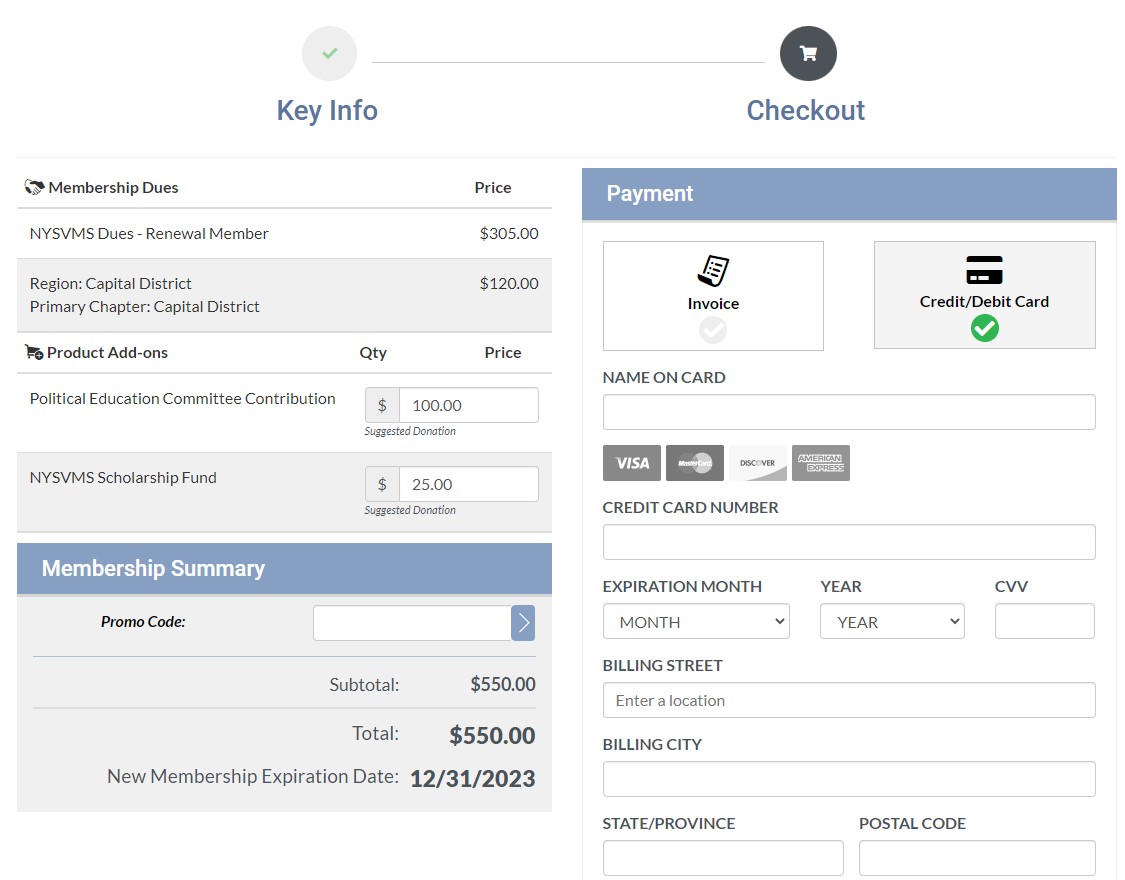The width and height of the screenshot is (1125, 880).
Task: Click the dollar sign beside Political Education amount
Action: [382, 405]
